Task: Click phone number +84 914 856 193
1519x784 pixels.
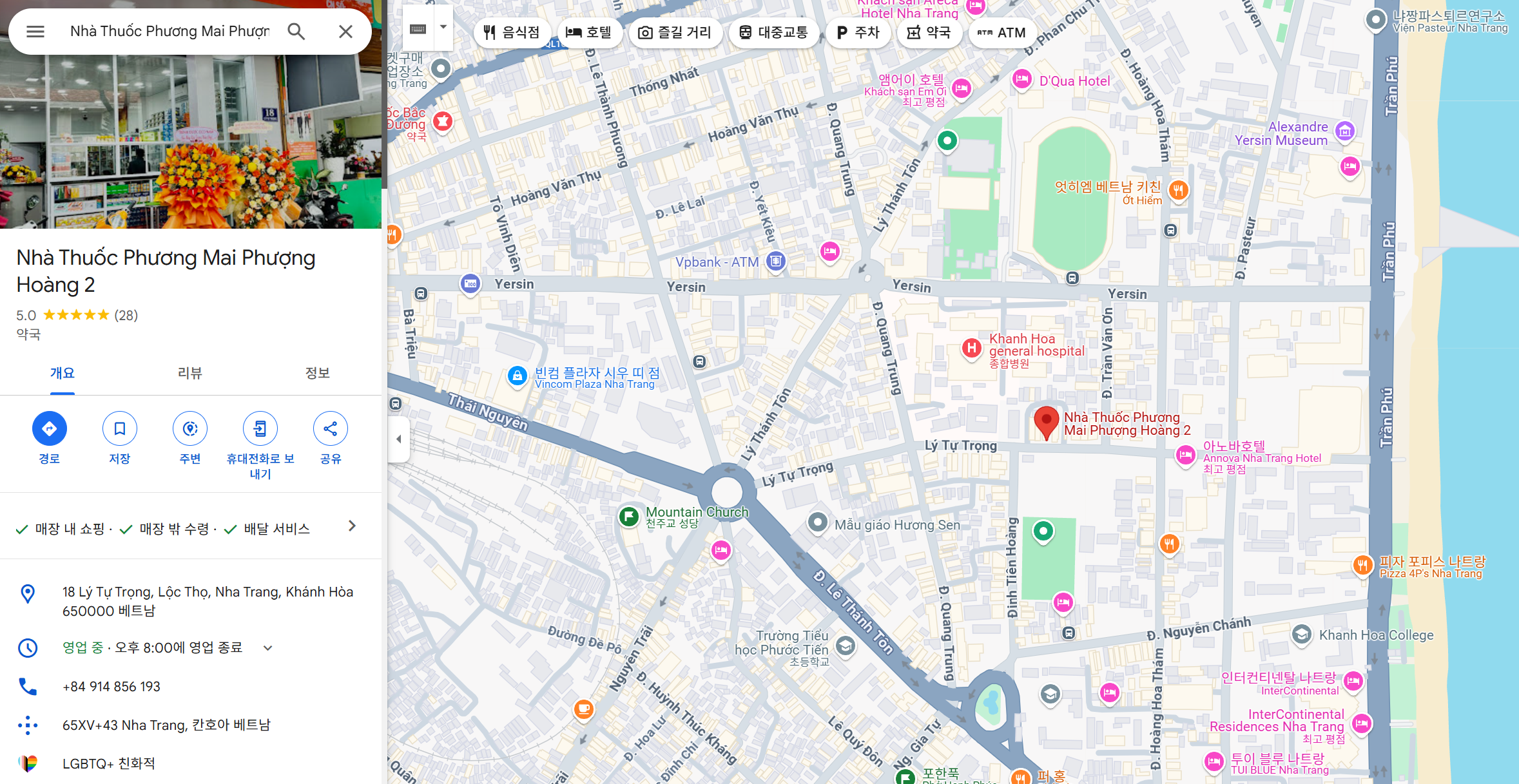Action: (x=111, y=687)
